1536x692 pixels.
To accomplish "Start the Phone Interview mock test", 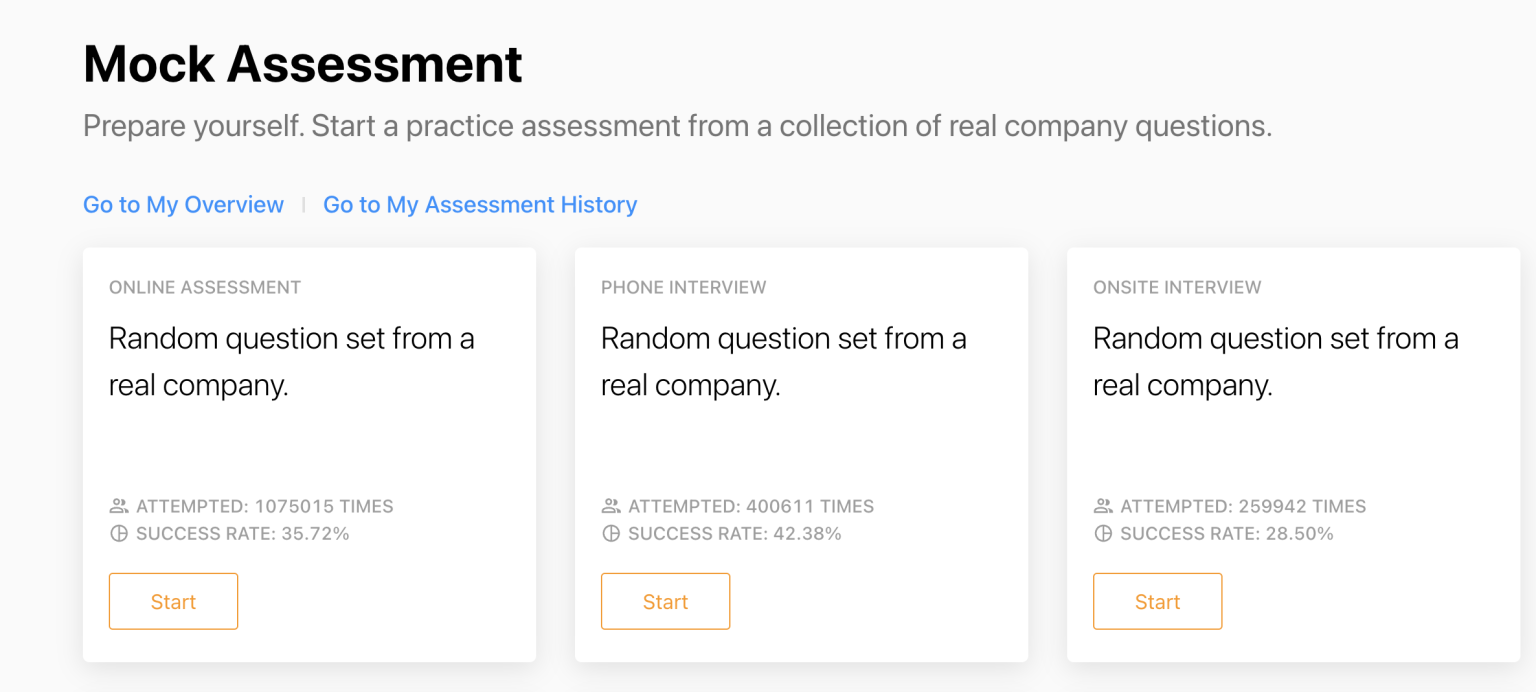I will point(665,601).
